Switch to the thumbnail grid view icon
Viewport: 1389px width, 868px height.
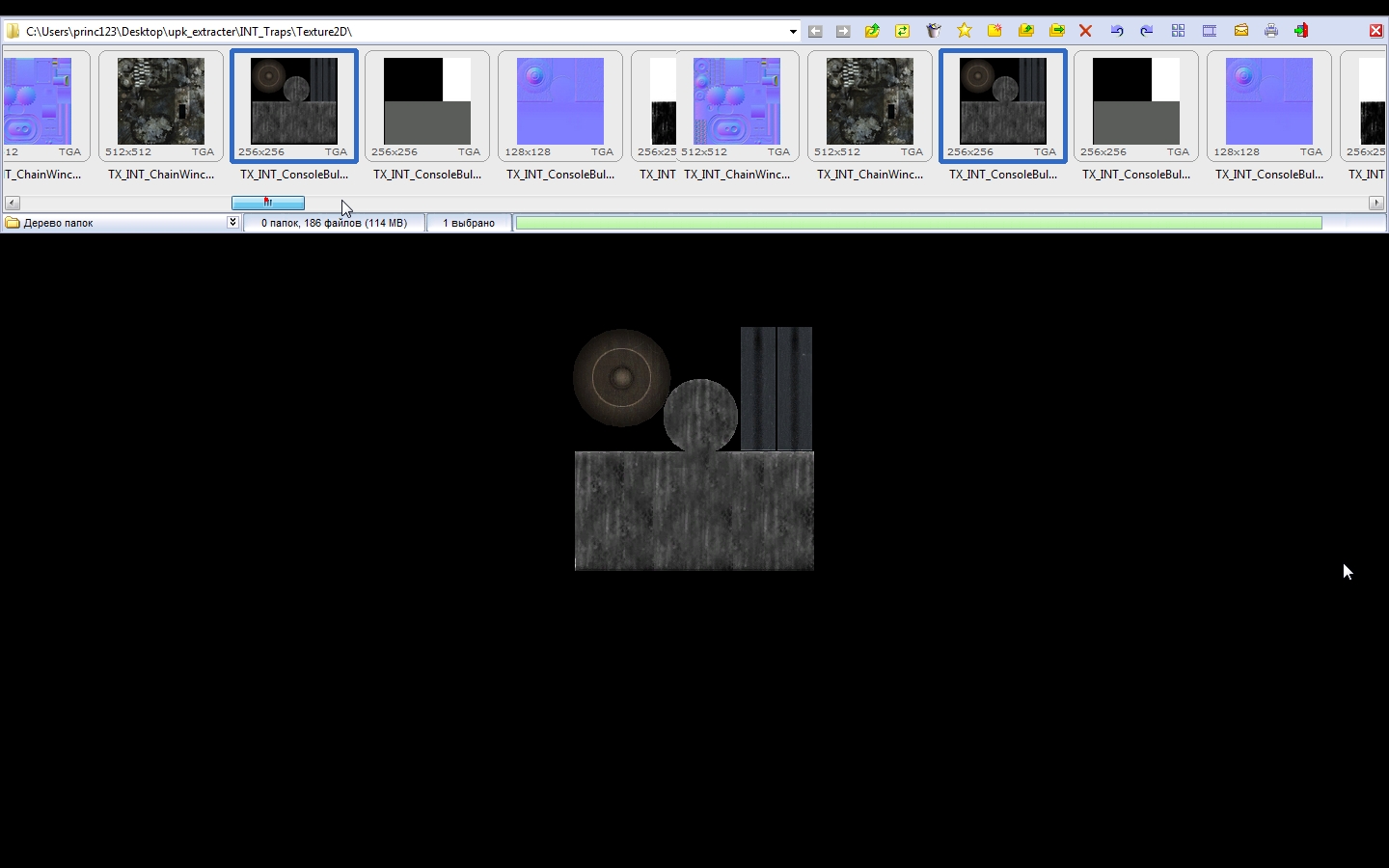(x=1178, y=31)
